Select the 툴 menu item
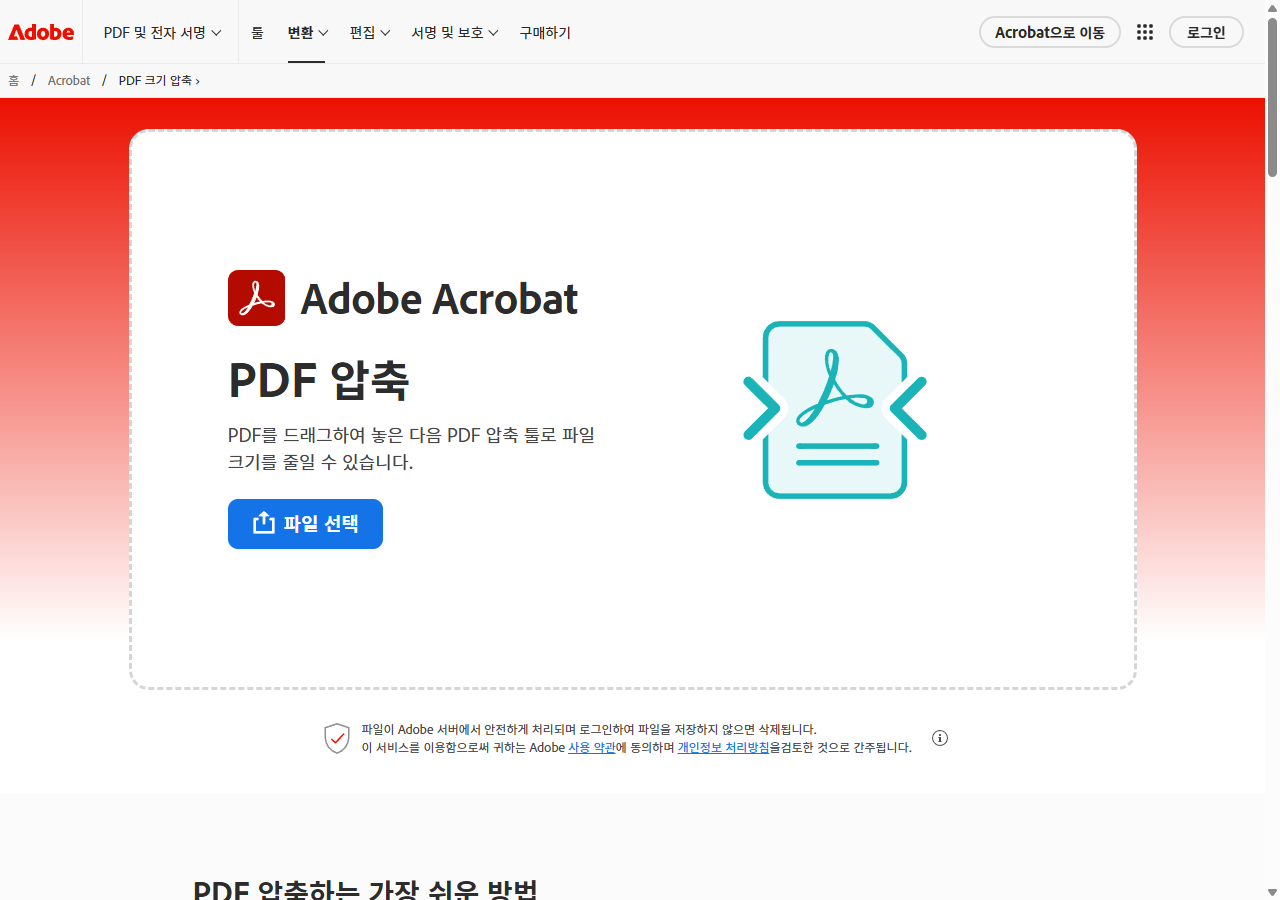This screenshot has height=900, width=1280. [257, 31]
